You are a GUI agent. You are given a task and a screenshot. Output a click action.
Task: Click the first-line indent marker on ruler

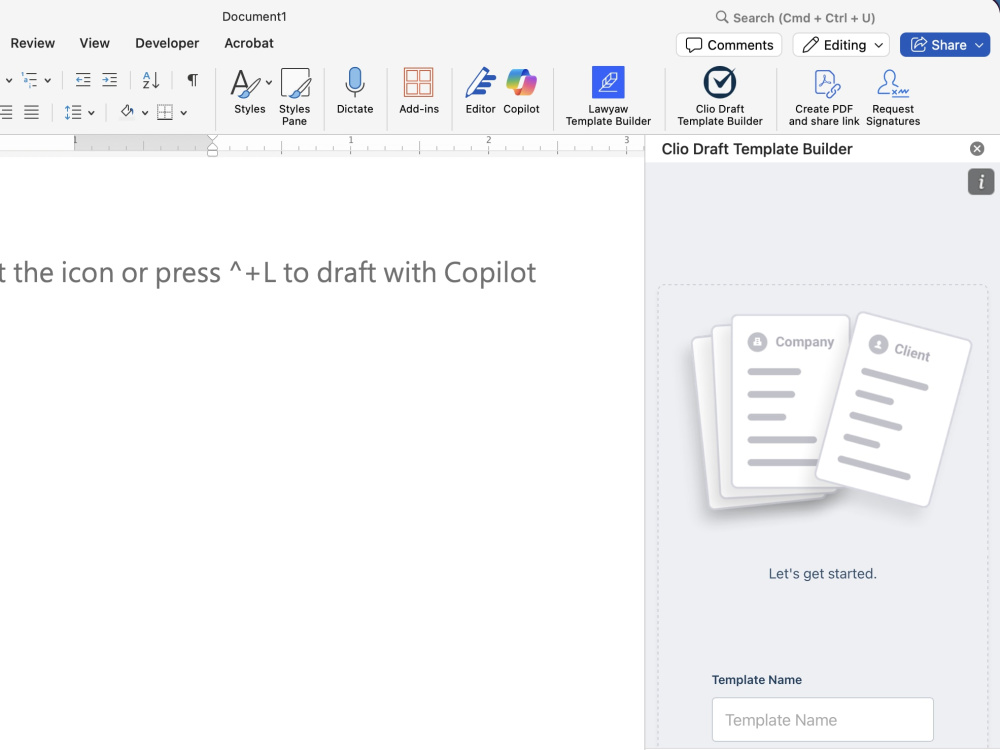(x=212, y=139)
